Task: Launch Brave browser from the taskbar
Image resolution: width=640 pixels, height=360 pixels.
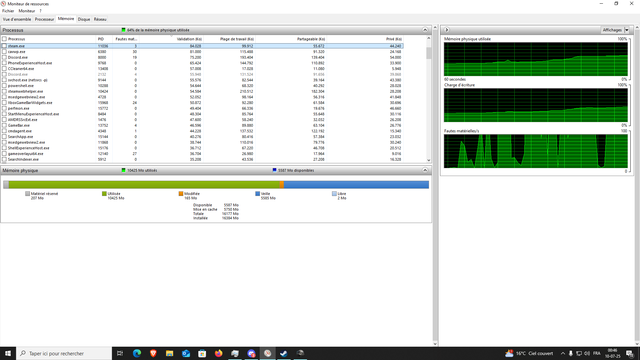Action: 153,353
